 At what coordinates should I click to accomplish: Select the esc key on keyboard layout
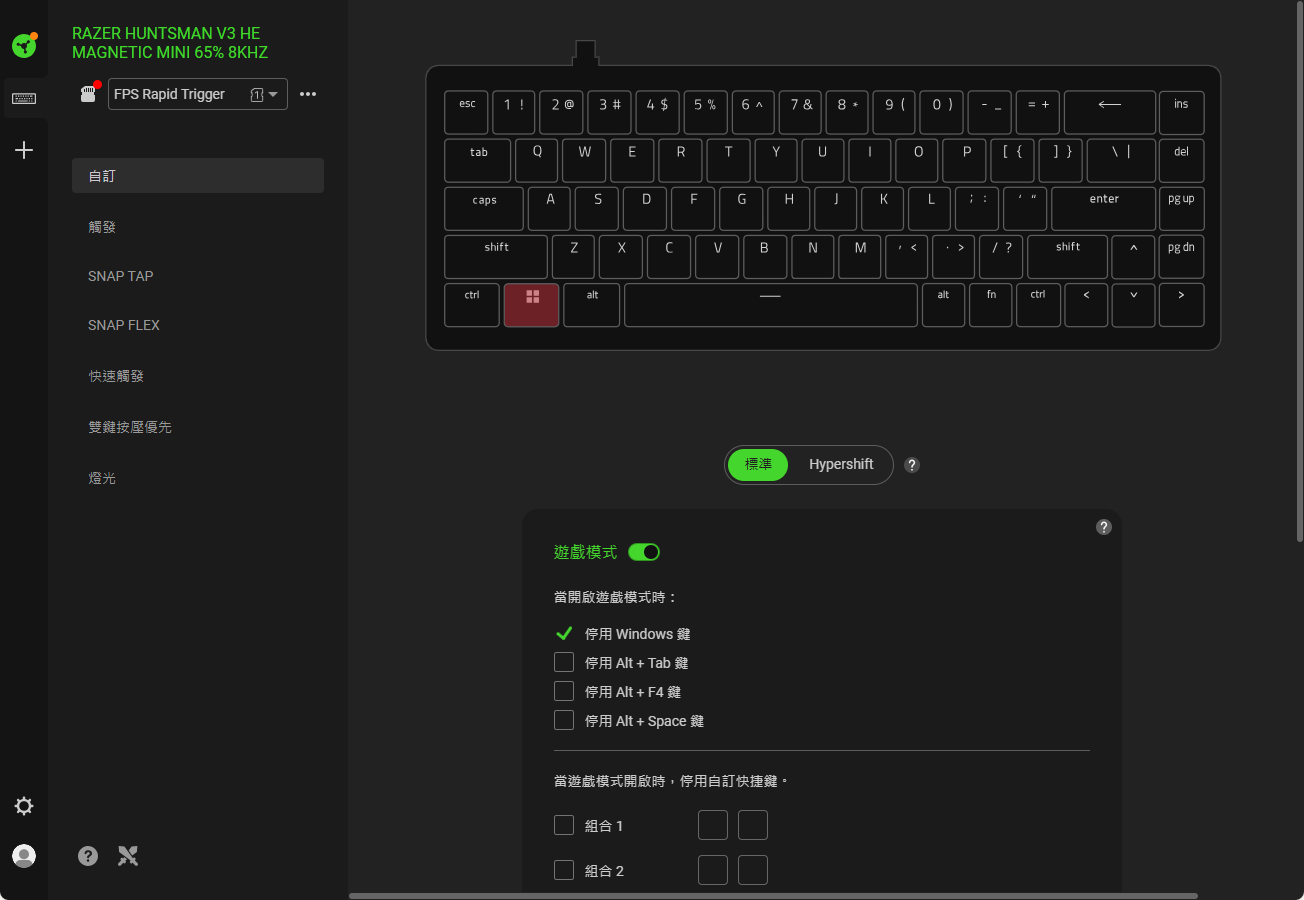pyautogui.click(x=467, y=113)
